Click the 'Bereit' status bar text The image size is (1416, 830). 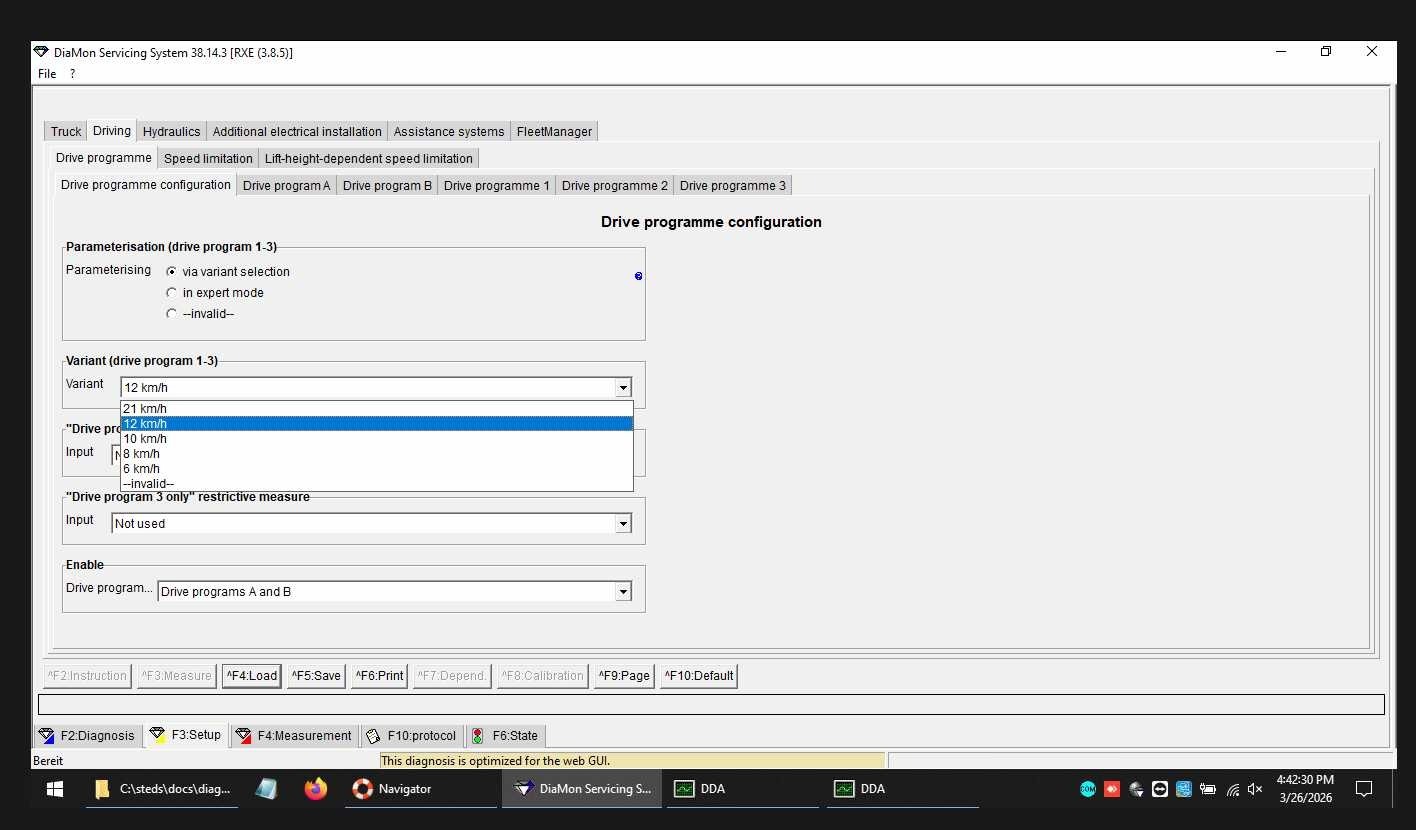pos(48,761)
